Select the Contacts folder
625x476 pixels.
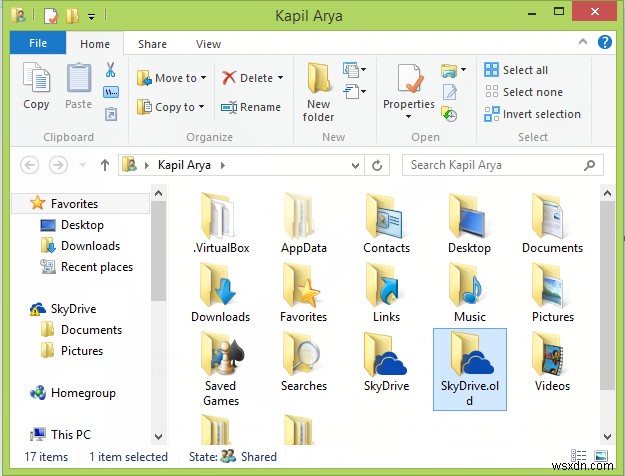[x=387, y=223]
